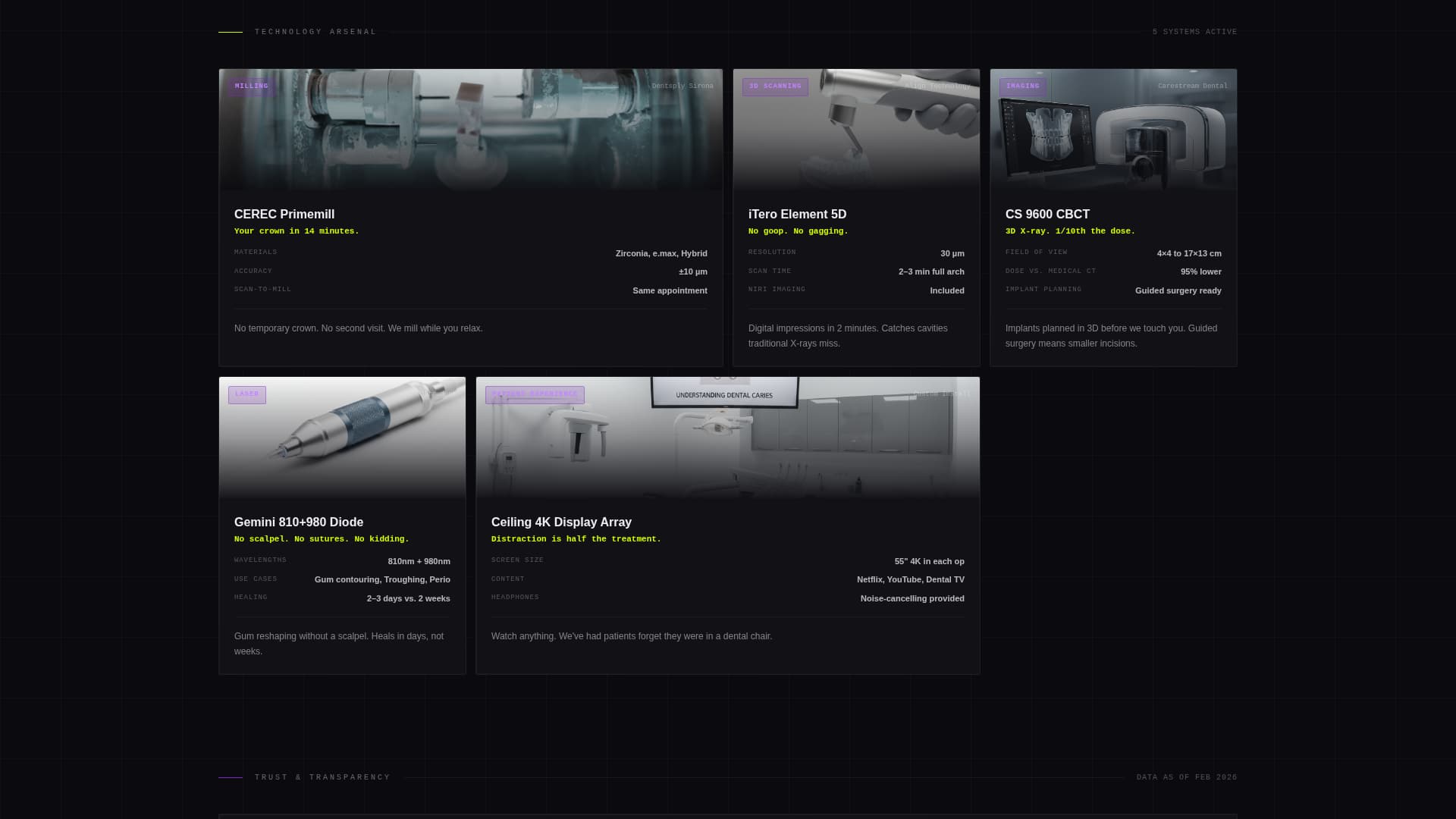Image resolution: width=1456 pixels, height=819 pixels.
Task: Click the Trust & Transparency section heading
Action: 322,777
